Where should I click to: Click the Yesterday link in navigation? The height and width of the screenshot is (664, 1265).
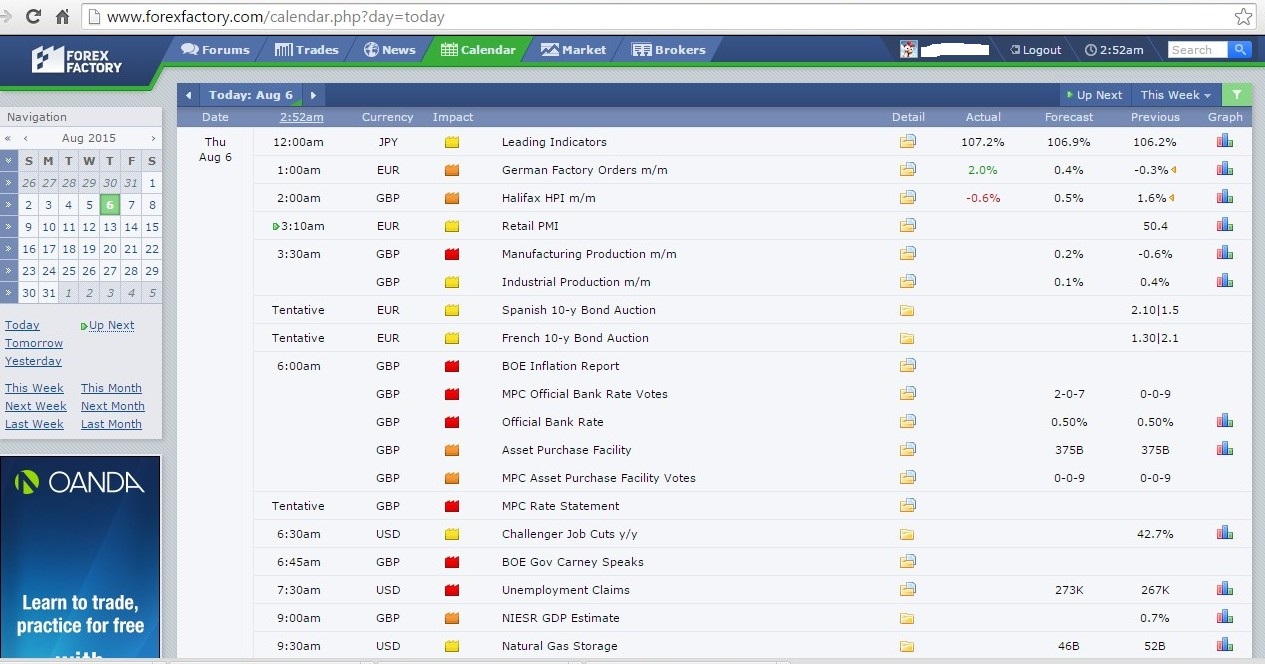coord(33,361)
